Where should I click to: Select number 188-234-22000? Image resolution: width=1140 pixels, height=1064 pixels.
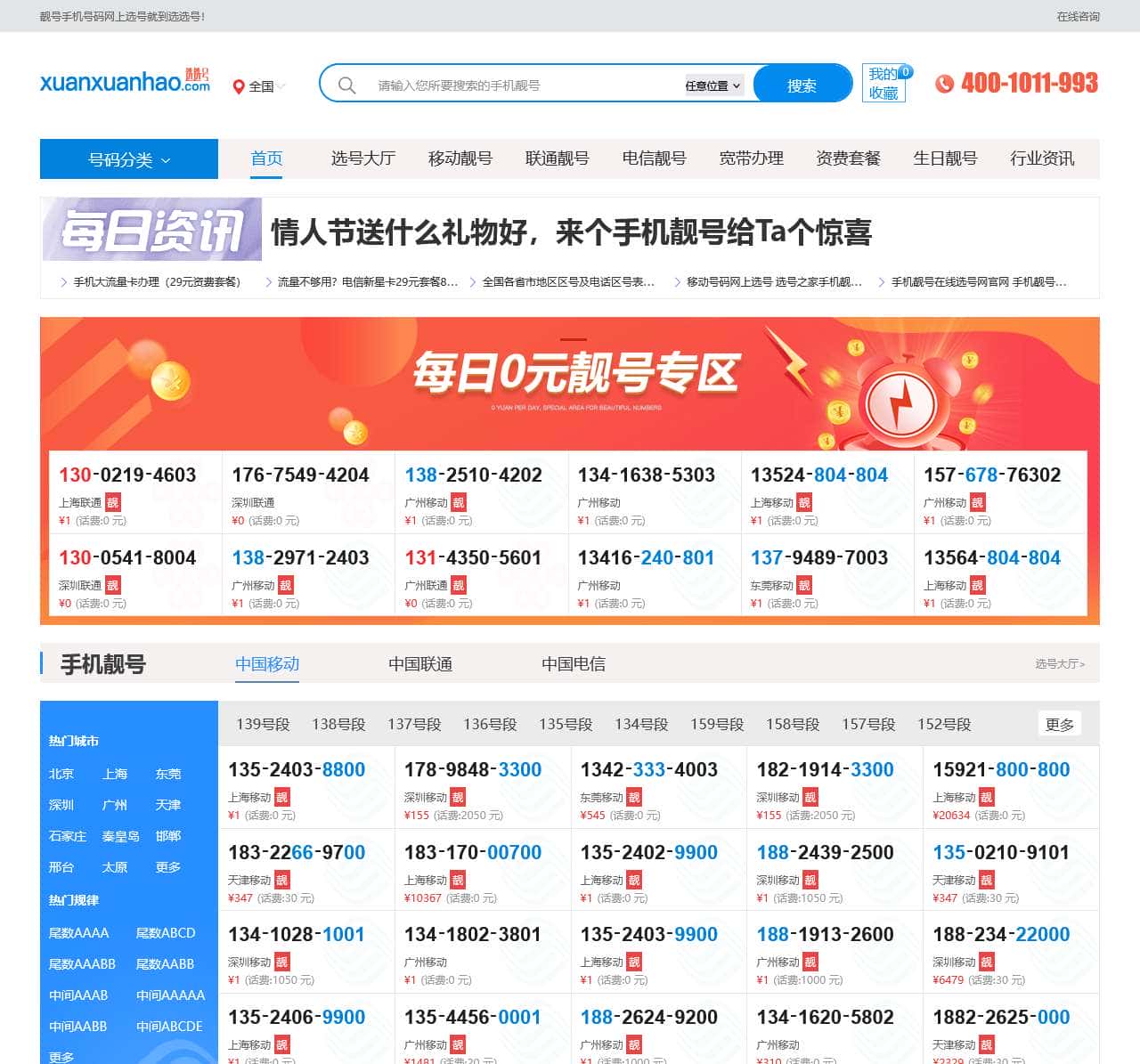(x=1001, y=934)
